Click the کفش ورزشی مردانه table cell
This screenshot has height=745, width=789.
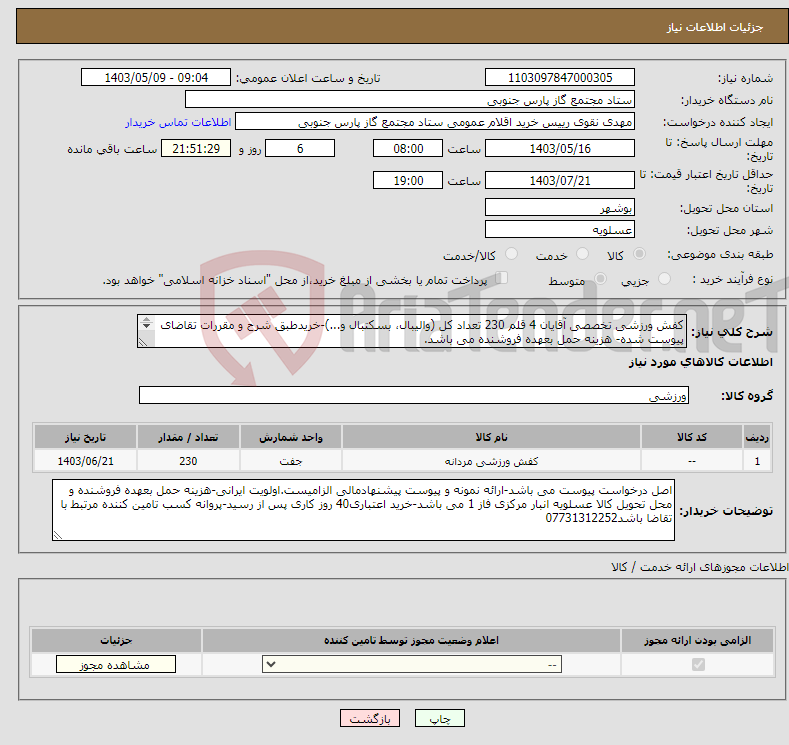(x=491, y=461)
